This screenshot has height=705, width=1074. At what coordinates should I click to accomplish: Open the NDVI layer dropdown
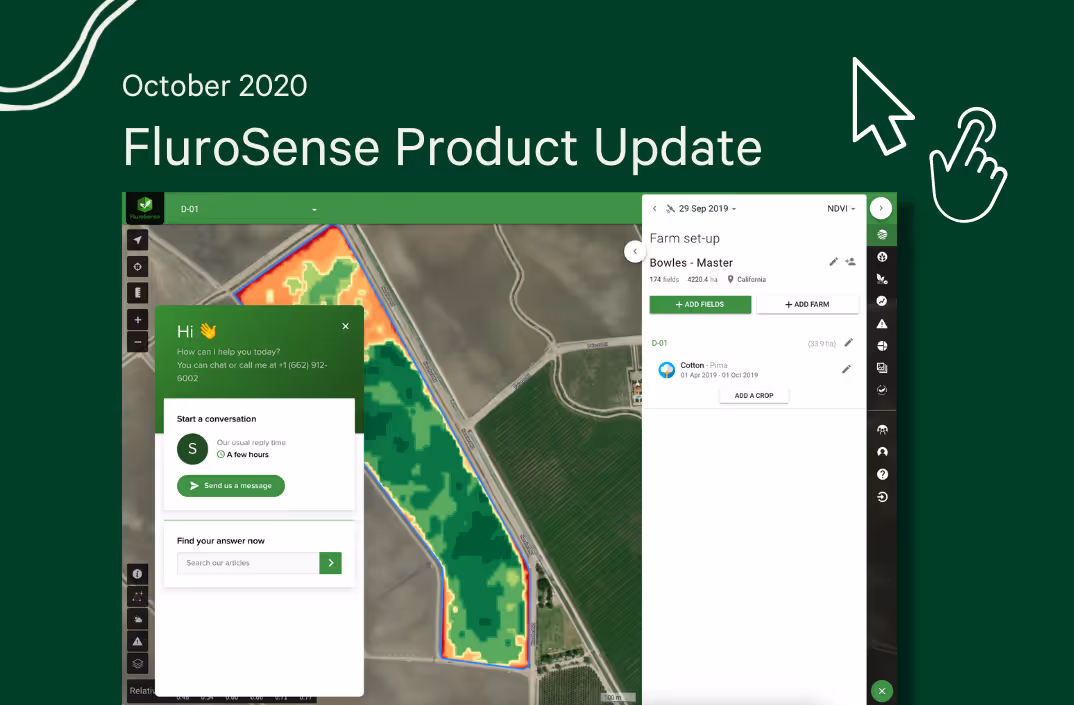pyautogui.click(x=841, y=208)
